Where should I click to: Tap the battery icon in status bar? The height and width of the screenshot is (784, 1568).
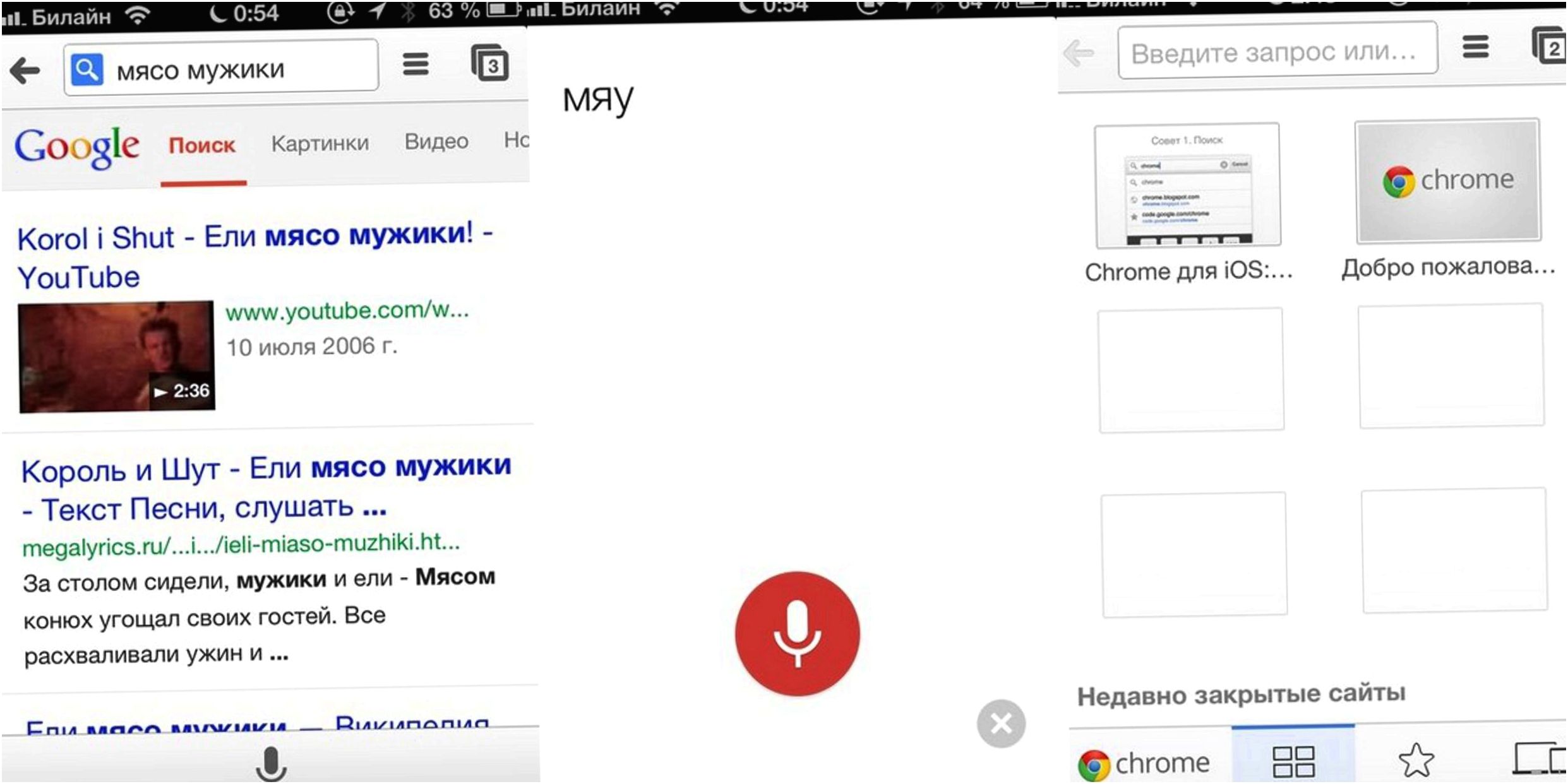pos(504,9)
